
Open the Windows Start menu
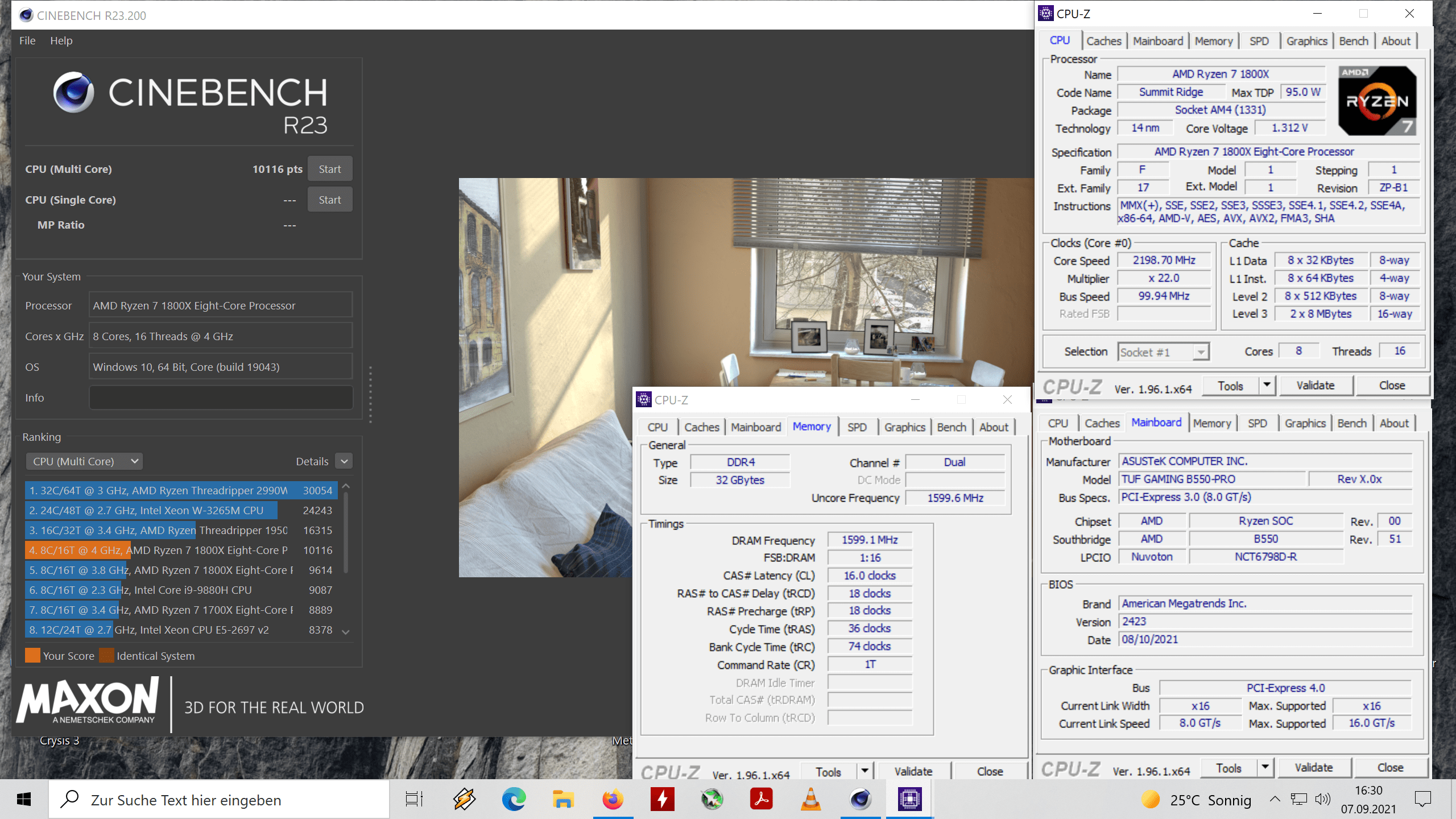pyautogui.click(x=24, y=800)
